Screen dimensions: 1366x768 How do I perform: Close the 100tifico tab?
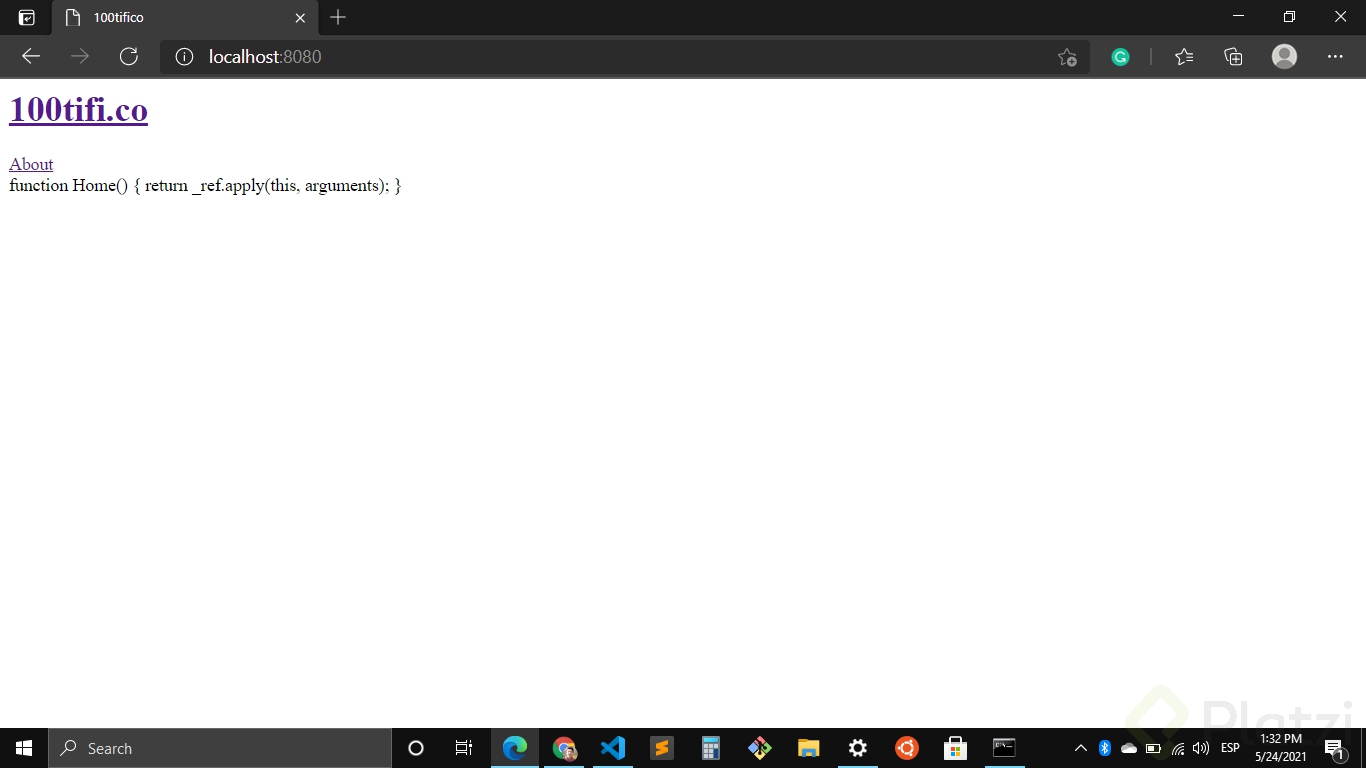[300, 18]
